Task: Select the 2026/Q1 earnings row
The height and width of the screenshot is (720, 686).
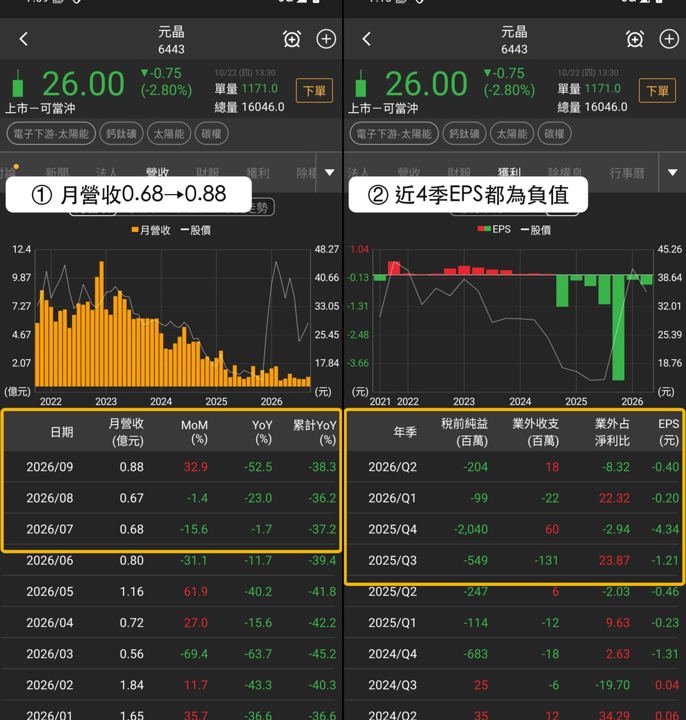Action: 514,498
